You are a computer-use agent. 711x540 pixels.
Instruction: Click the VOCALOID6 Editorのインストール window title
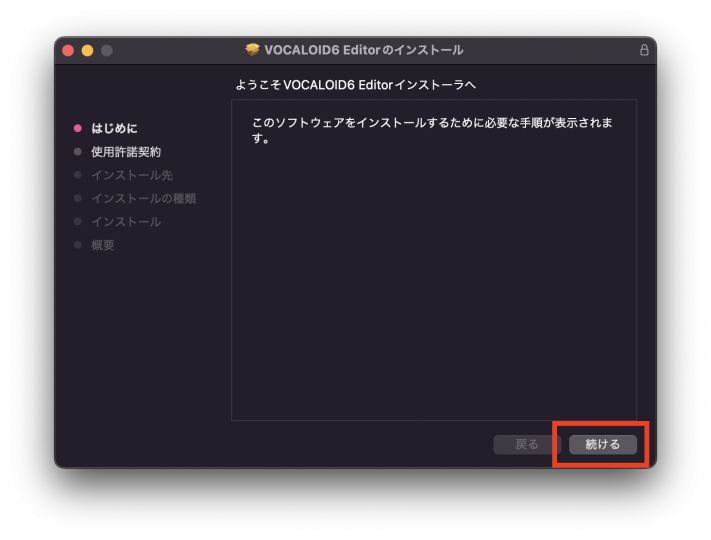click(x=363, y=50)
